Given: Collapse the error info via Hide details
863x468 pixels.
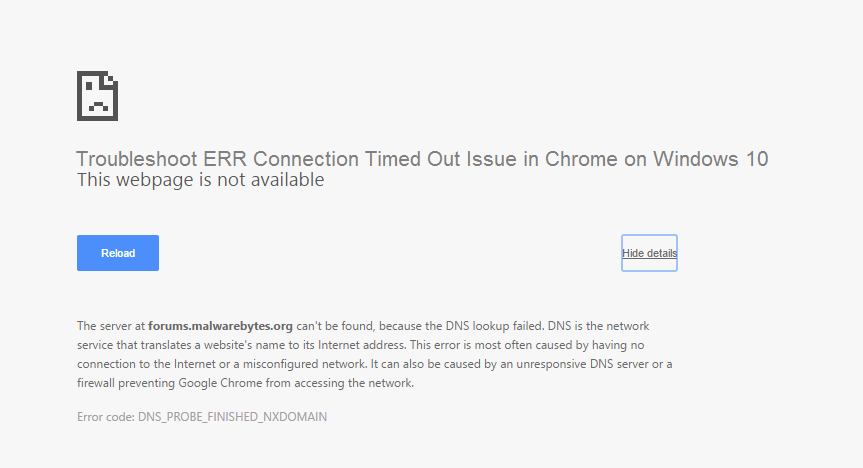Looking at the screenshot, I should click(649, 253).
